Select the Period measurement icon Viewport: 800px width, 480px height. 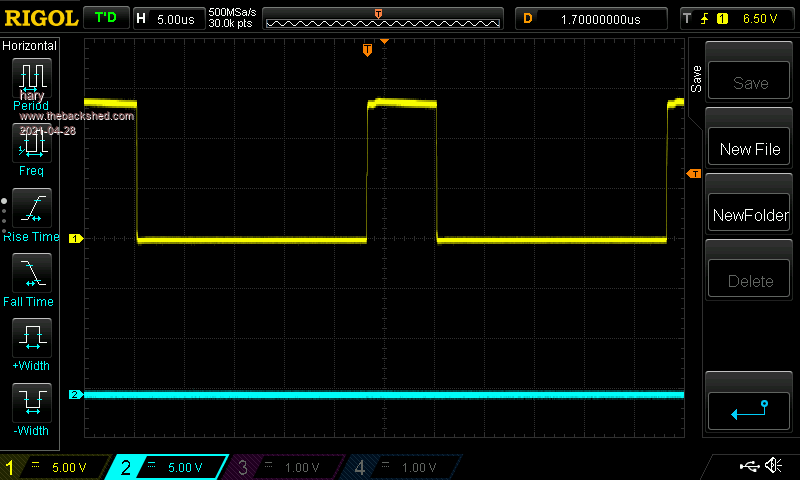click(31, 82)
